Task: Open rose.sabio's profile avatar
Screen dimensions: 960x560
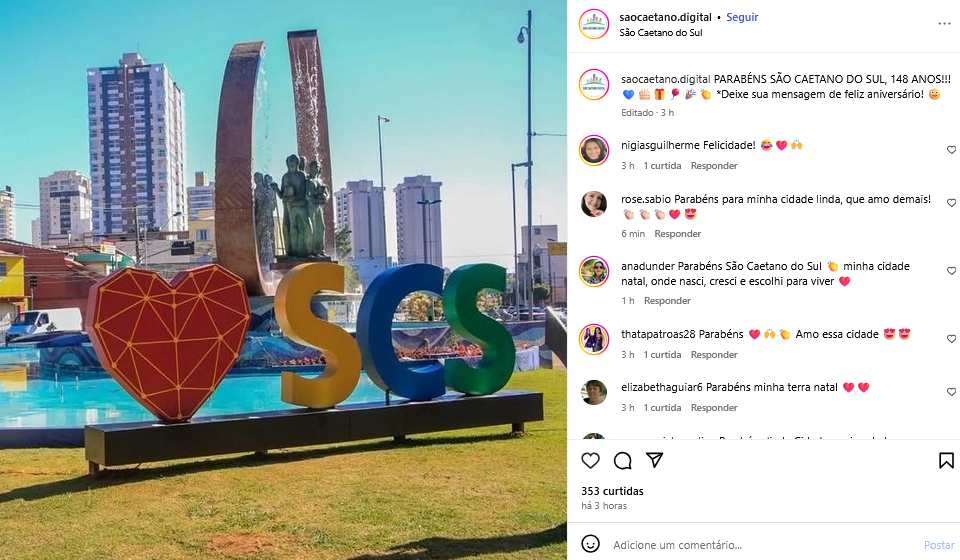Action: click(x=594, y=204)
